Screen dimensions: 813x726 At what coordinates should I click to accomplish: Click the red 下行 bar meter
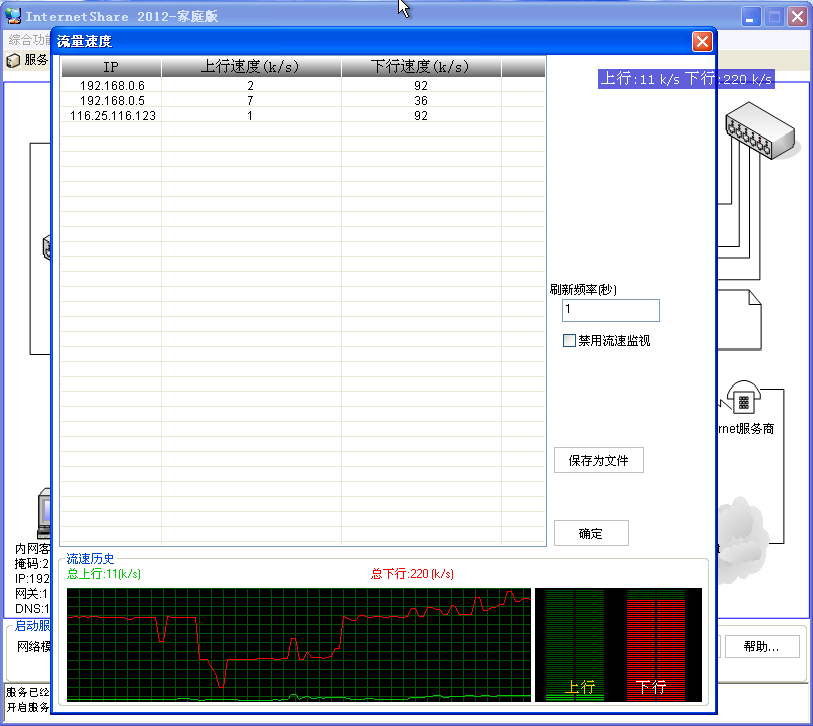[656, 645]
